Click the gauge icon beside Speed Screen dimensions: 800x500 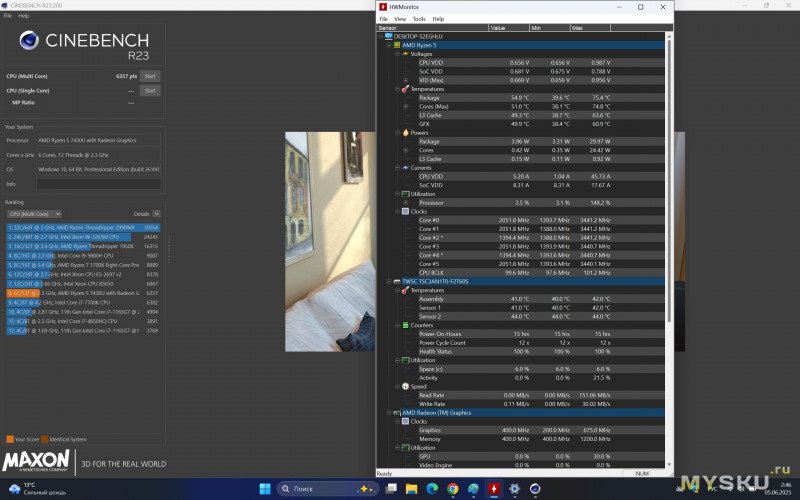405,386
